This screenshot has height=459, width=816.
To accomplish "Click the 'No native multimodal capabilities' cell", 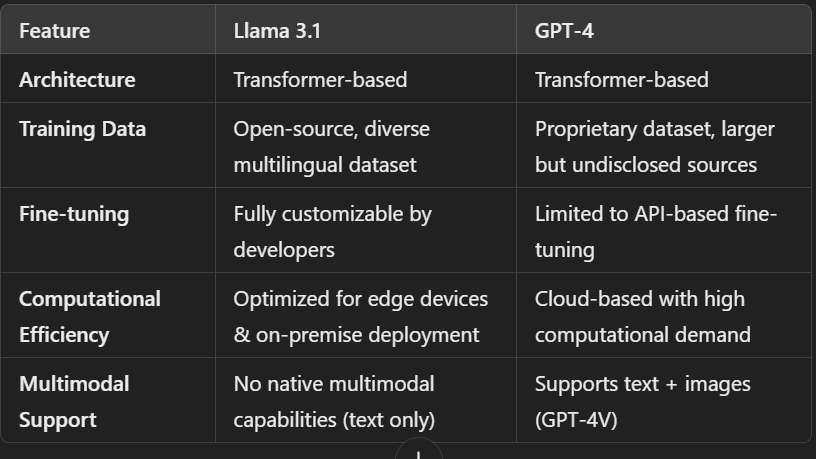I will [334, 402].
